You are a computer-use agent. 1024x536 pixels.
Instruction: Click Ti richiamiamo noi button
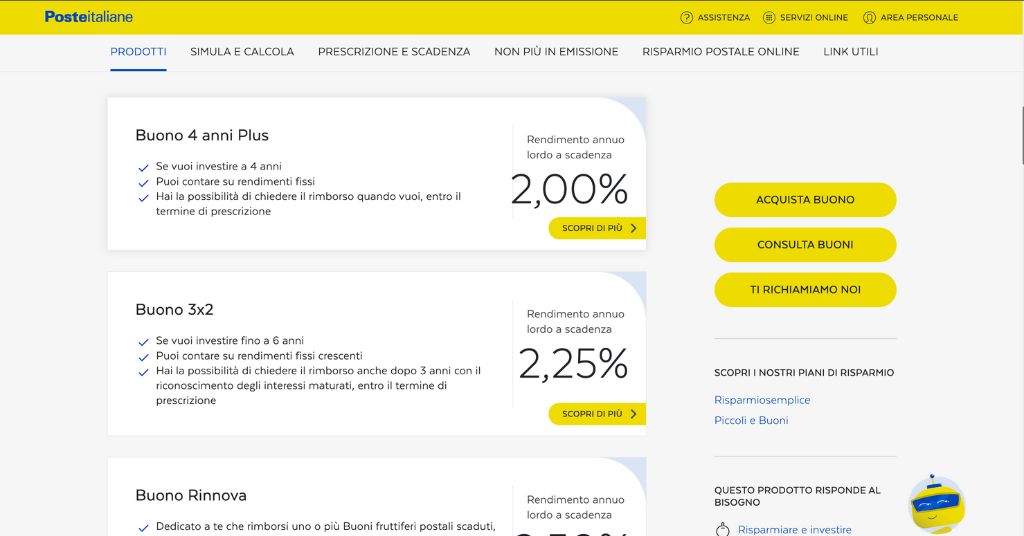(805, 290)
